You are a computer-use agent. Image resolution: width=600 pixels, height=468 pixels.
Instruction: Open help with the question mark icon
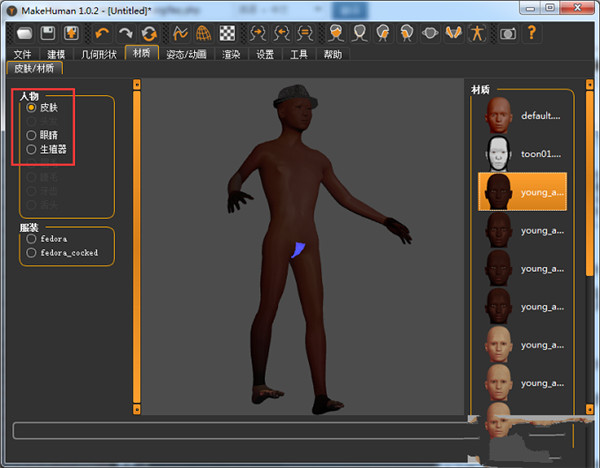[532, 33]
